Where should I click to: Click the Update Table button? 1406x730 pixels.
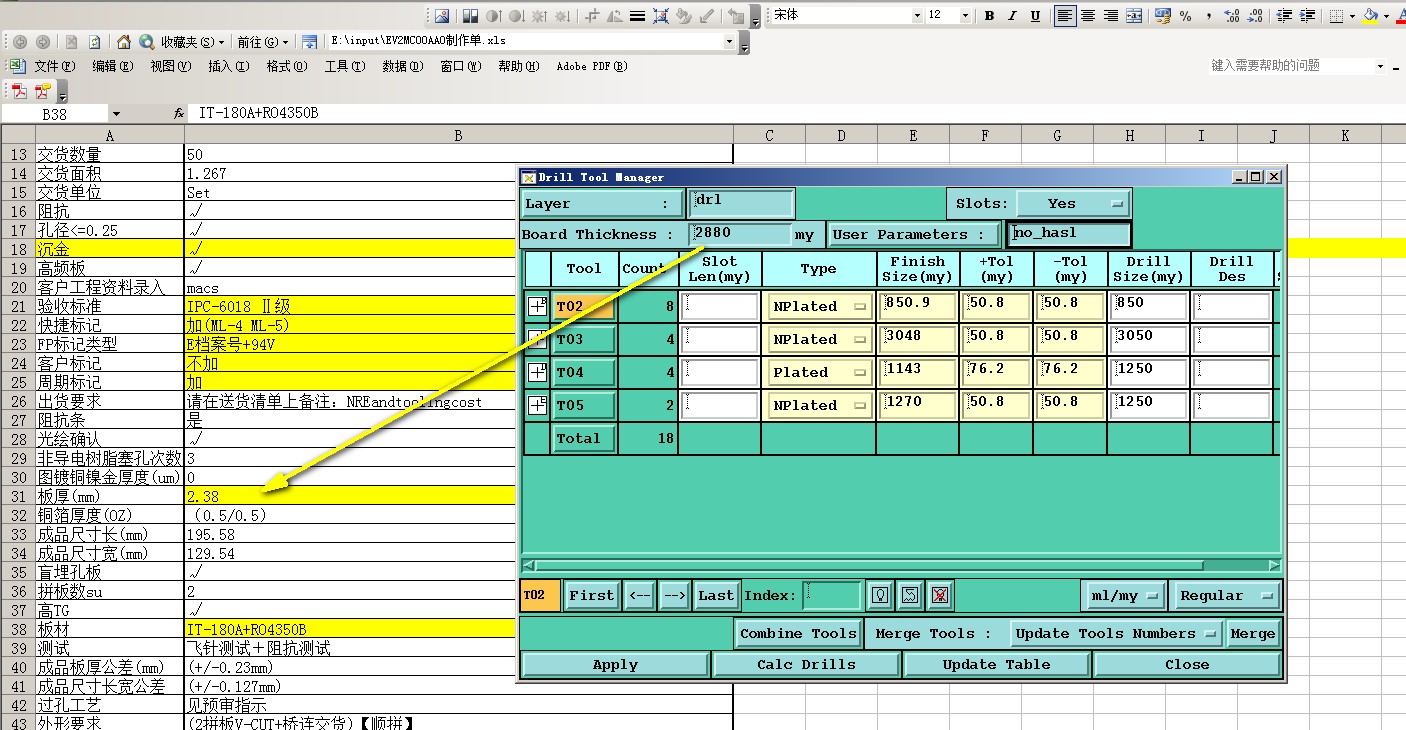tap(996, 664)
